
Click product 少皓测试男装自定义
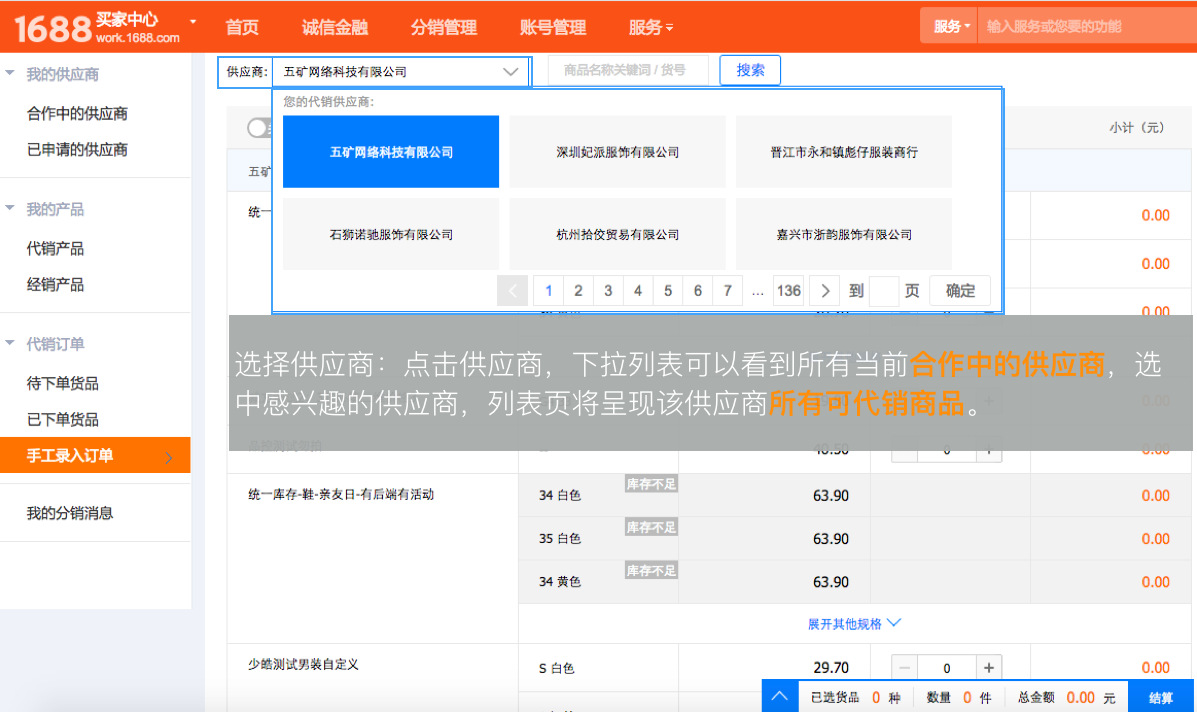303,665
